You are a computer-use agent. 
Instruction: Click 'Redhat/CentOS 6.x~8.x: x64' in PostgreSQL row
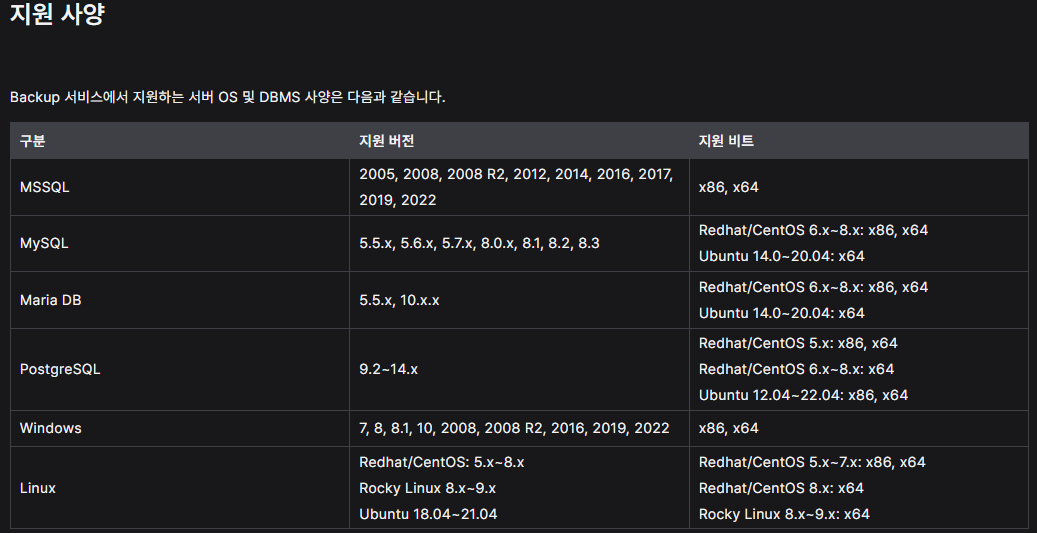pyautogui.click(x=796, y=369)
